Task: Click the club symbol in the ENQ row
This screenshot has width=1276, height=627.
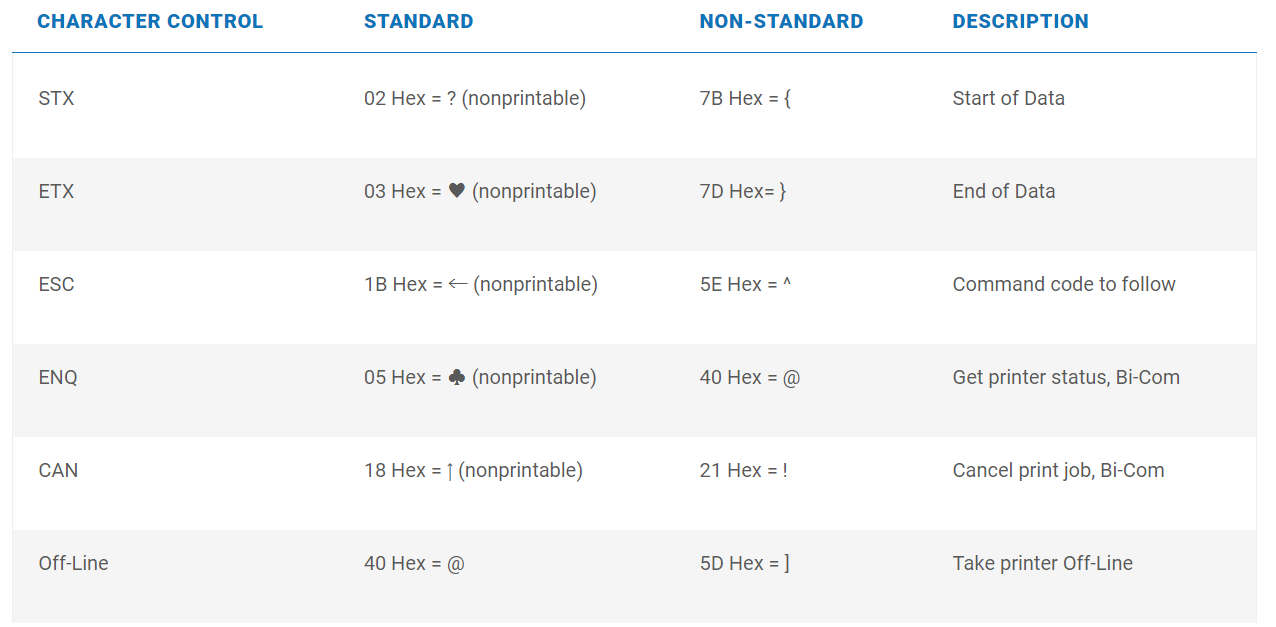Action: (x=456, y=377)
